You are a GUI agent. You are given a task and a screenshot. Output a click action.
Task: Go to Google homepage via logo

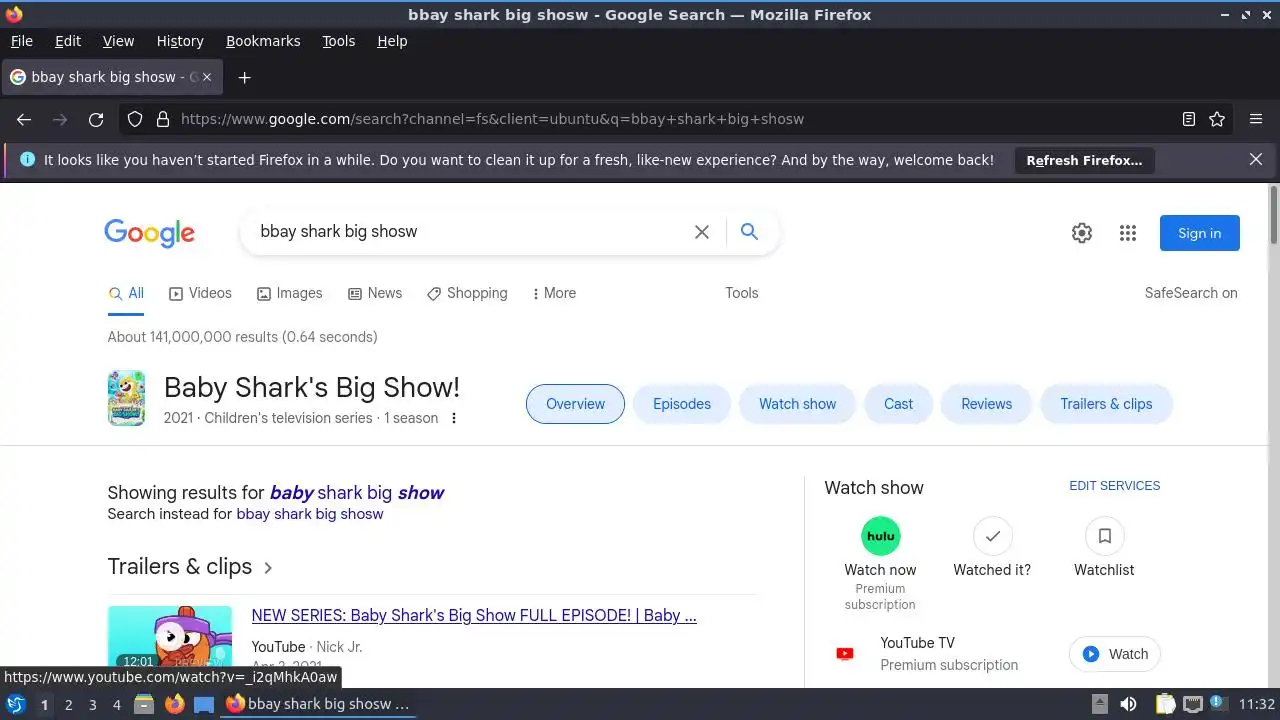coord(149,233)
